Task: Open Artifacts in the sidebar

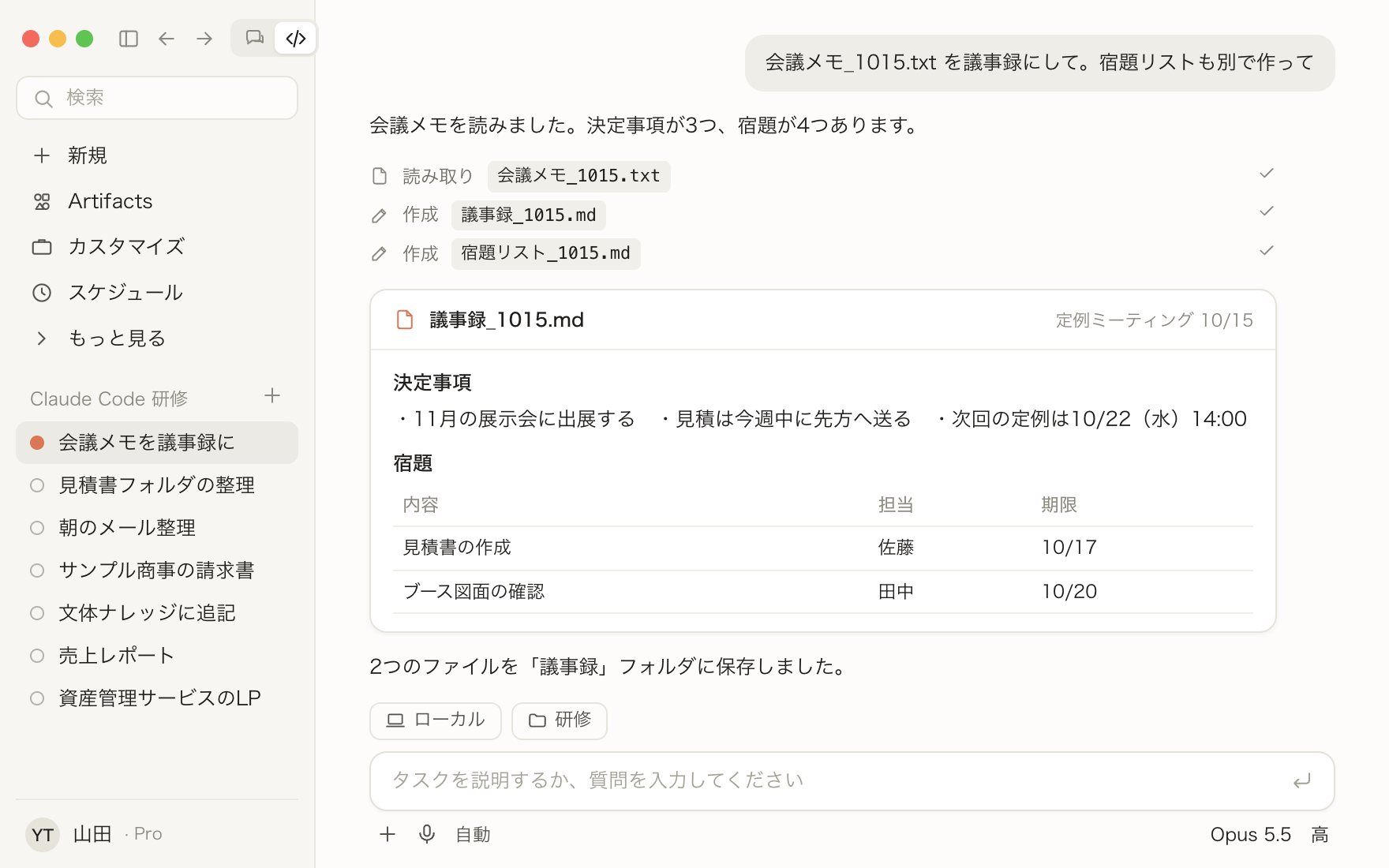Action: click(157, 201)
